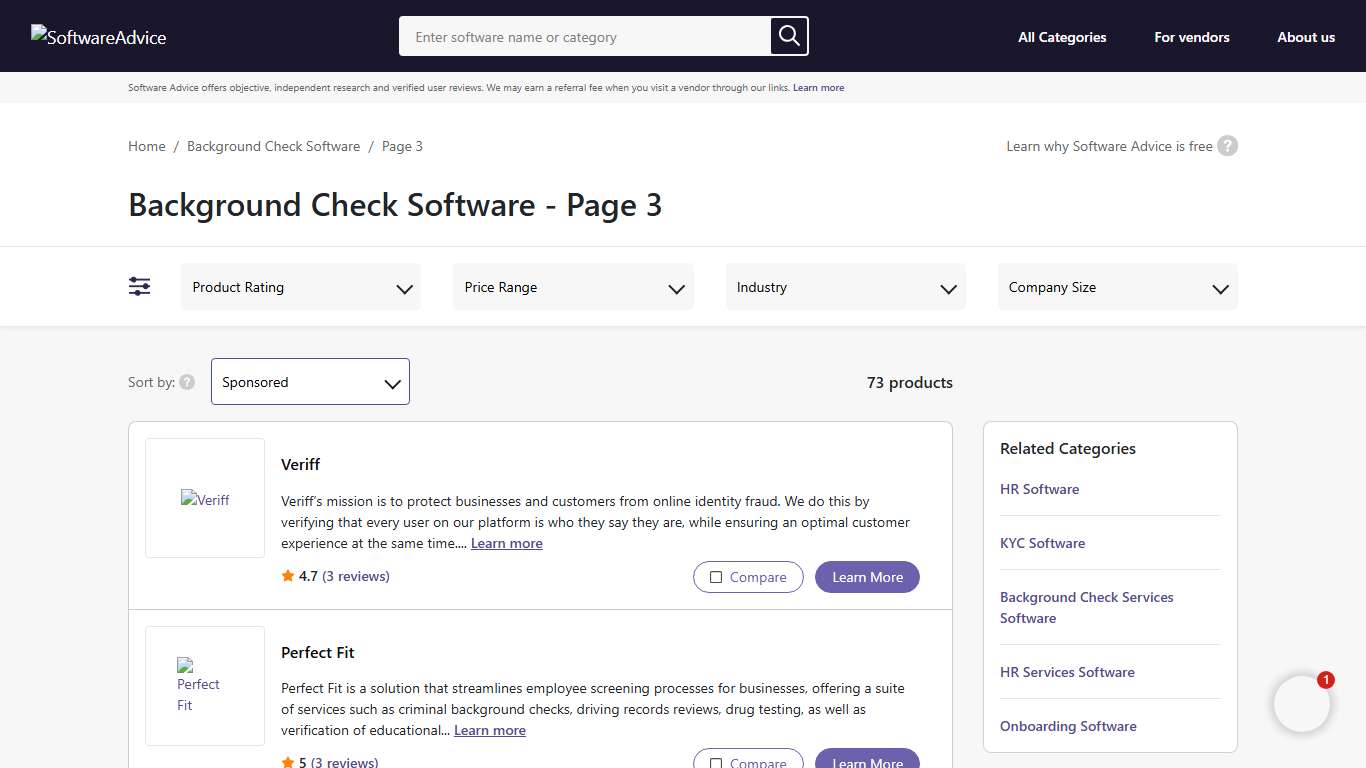Click the software search input field
The image size is (1366, 768).
[x=580, y=36]
